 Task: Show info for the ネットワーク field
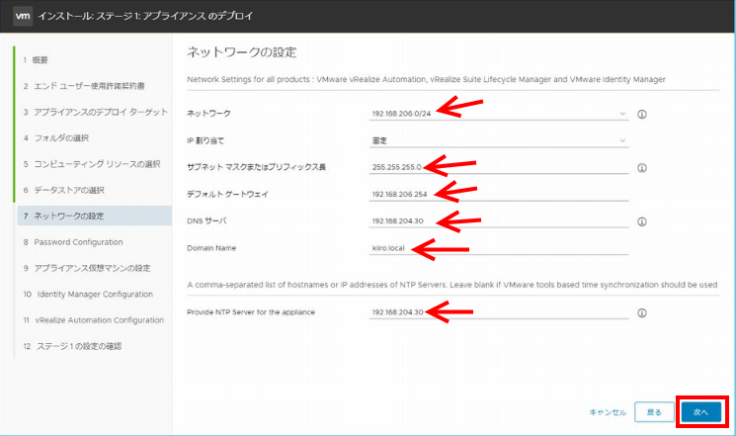(642, 114)
